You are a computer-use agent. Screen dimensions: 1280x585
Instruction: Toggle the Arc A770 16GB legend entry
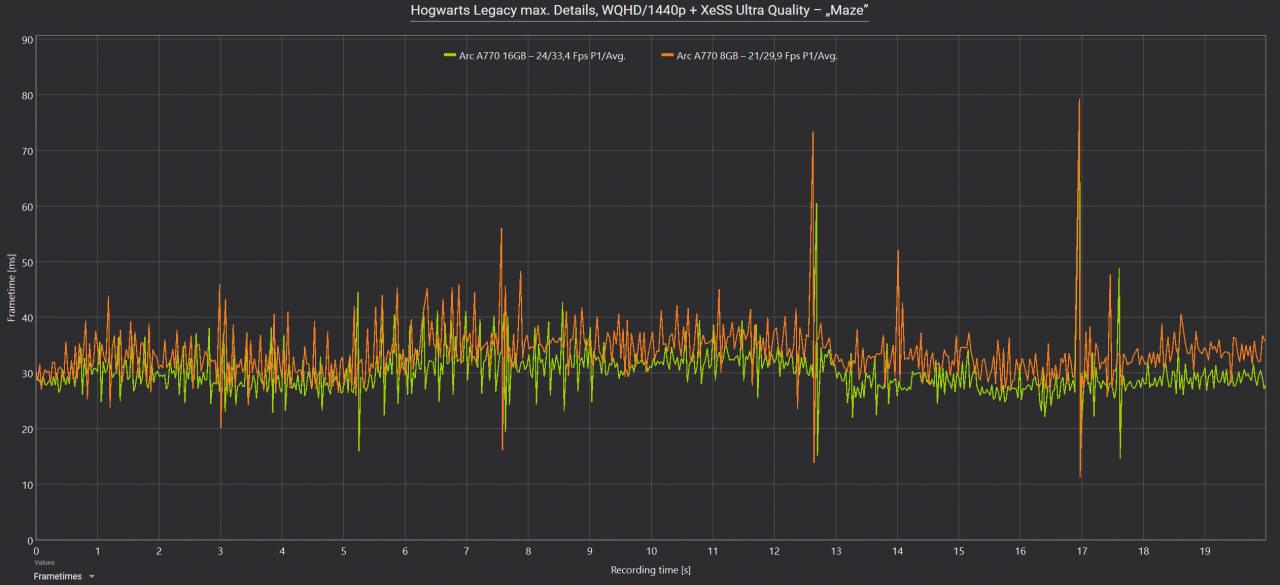534,56
